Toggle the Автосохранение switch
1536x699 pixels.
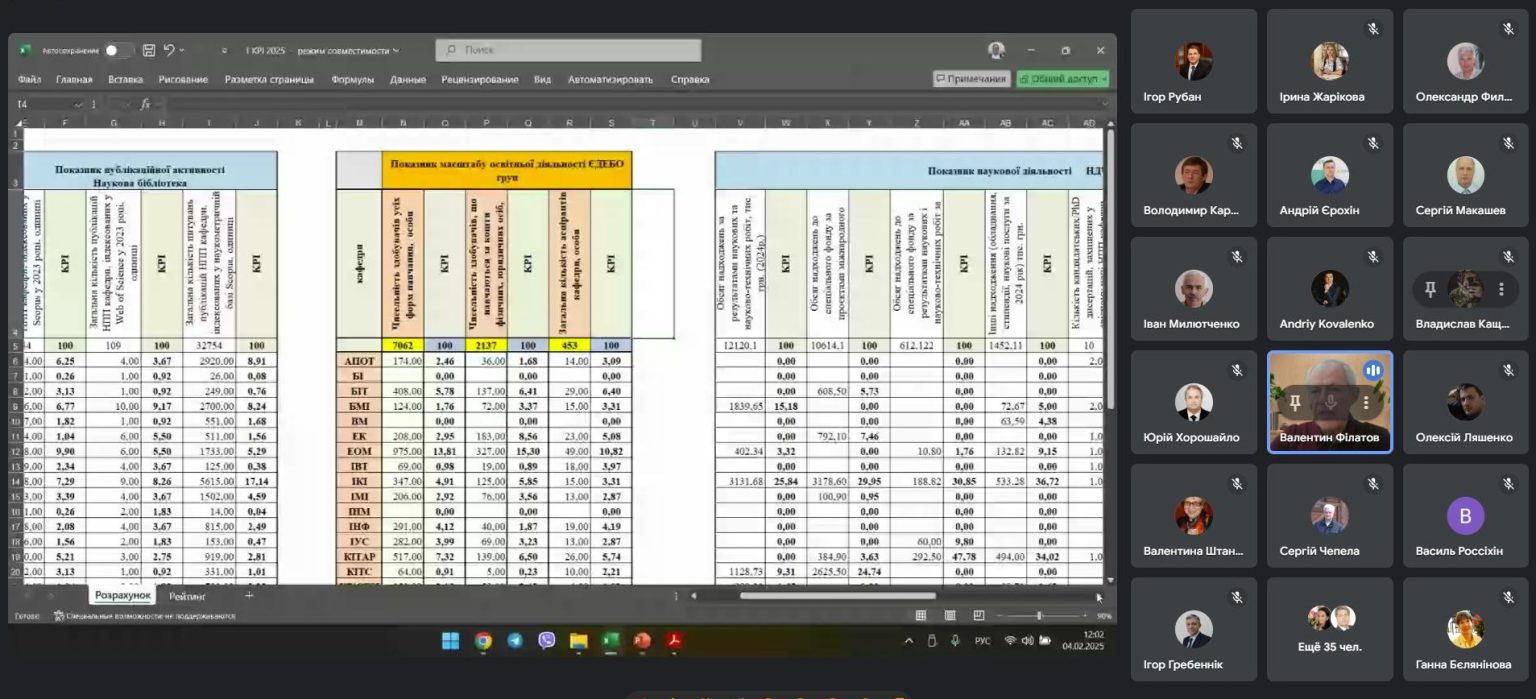[x=118, y=50]
